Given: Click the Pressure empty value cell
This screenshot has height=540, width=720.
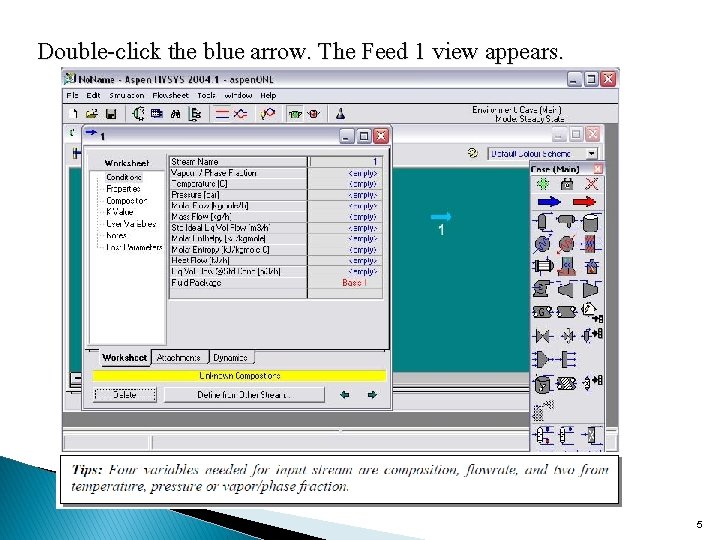Looking at the screenshot, I should pyautogui.click(x=345, y=195).
